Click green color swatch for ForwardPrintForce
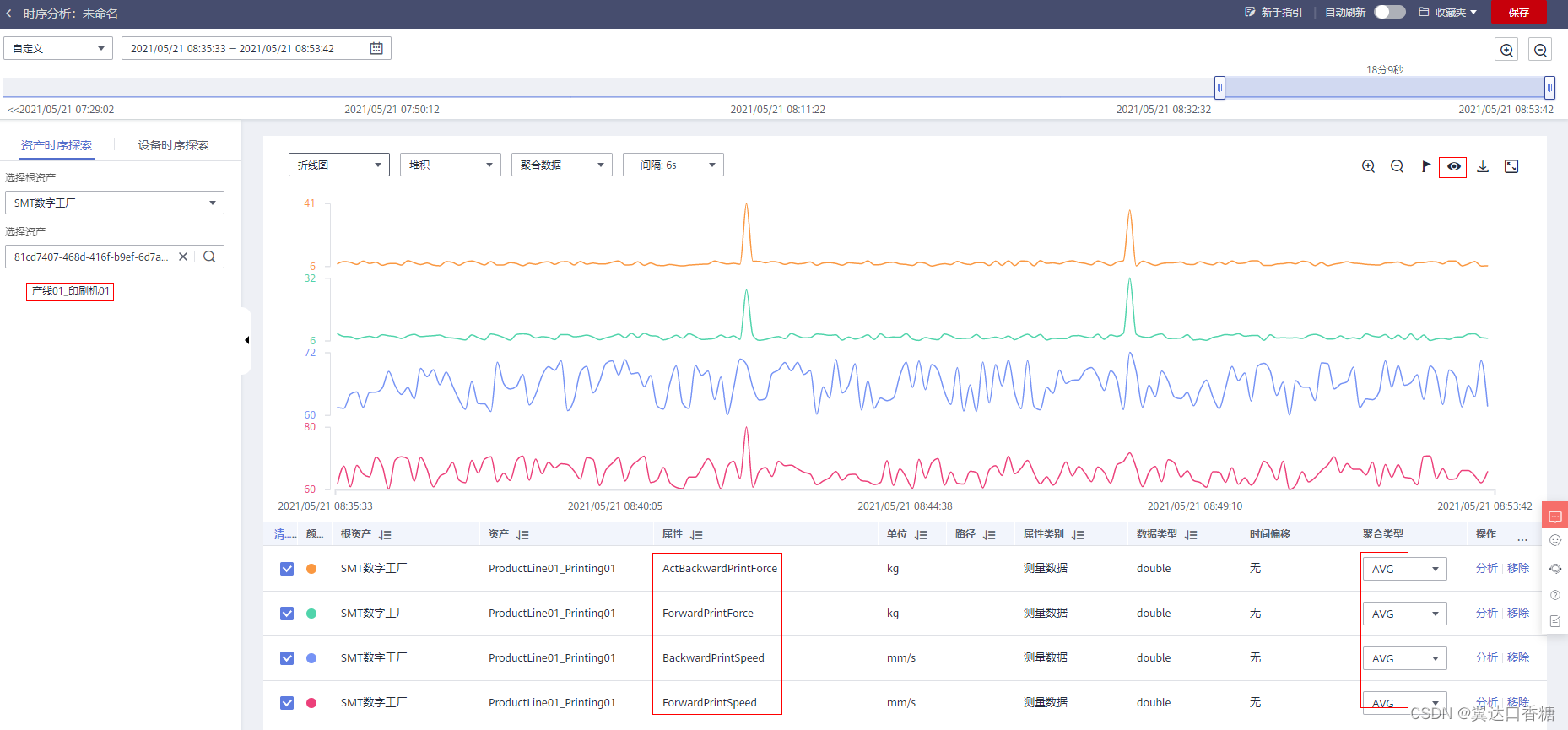Image resolution: width=1568 pixels, height=730 pixels. click(311, 614)
